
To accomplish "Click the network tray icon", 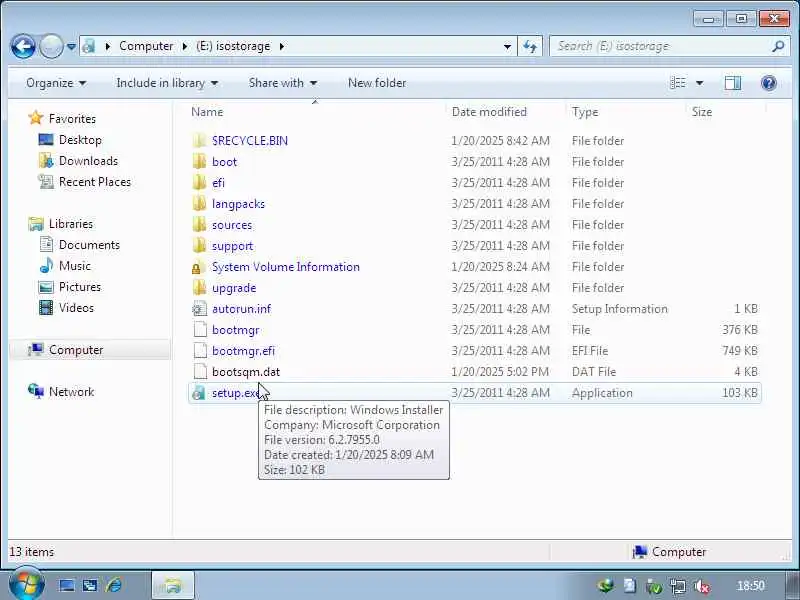I will coord(678,587).
